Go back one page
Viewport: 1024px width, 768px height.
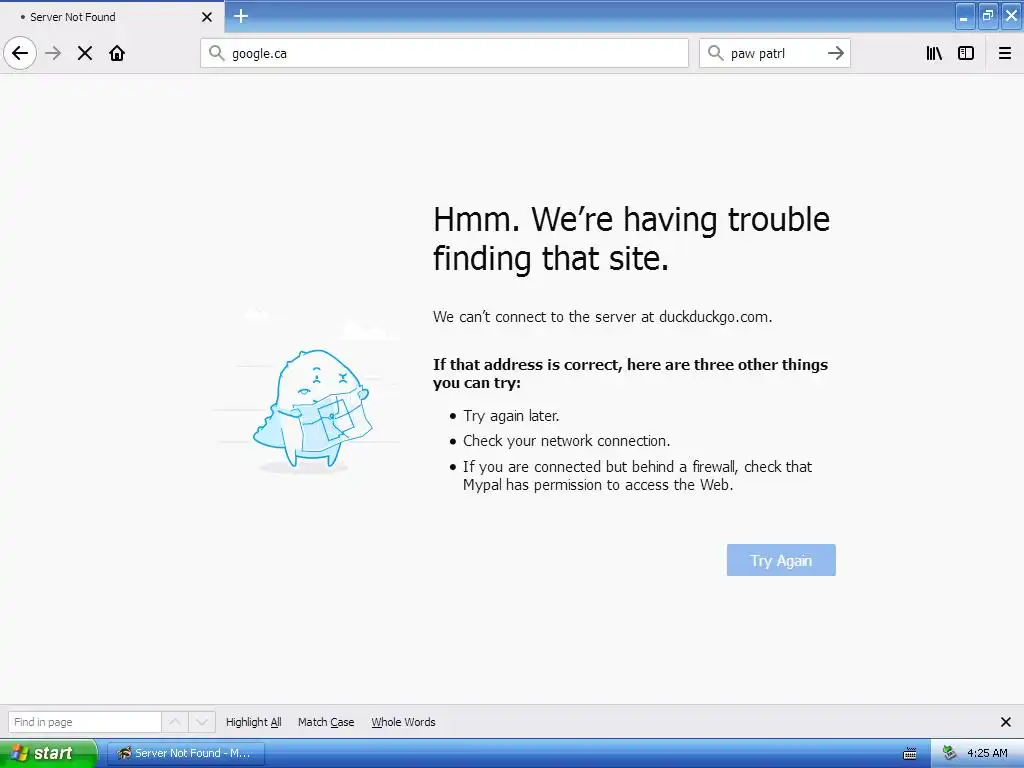click(20, 53)
